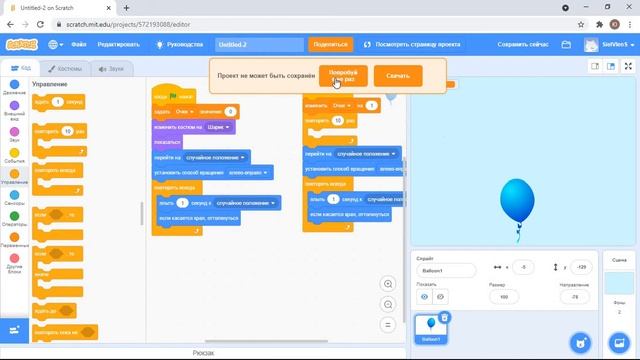The width and height of the screenshot is (640, 360).
Task: Open the Очки variable dropdown in set block
Action: (x=184, y=111)
